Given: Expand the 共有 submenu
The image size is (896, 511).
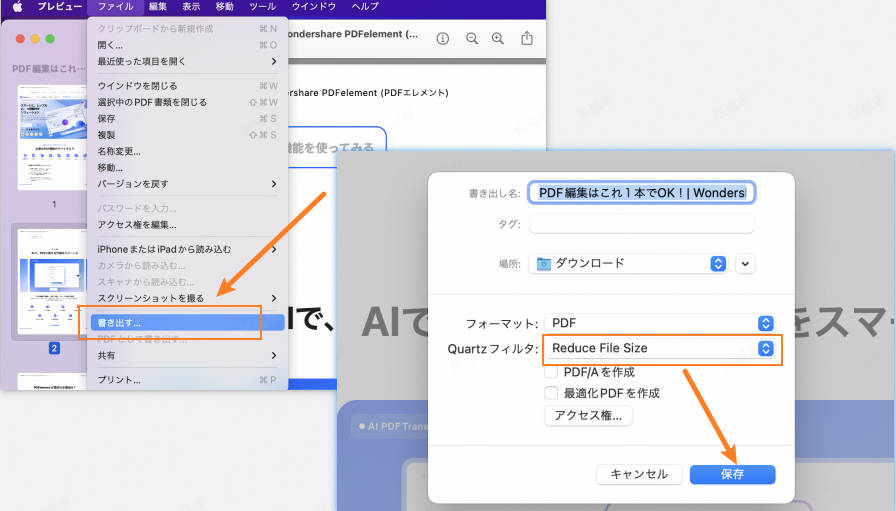Looking at the screenshot, I should coord(186,356).
